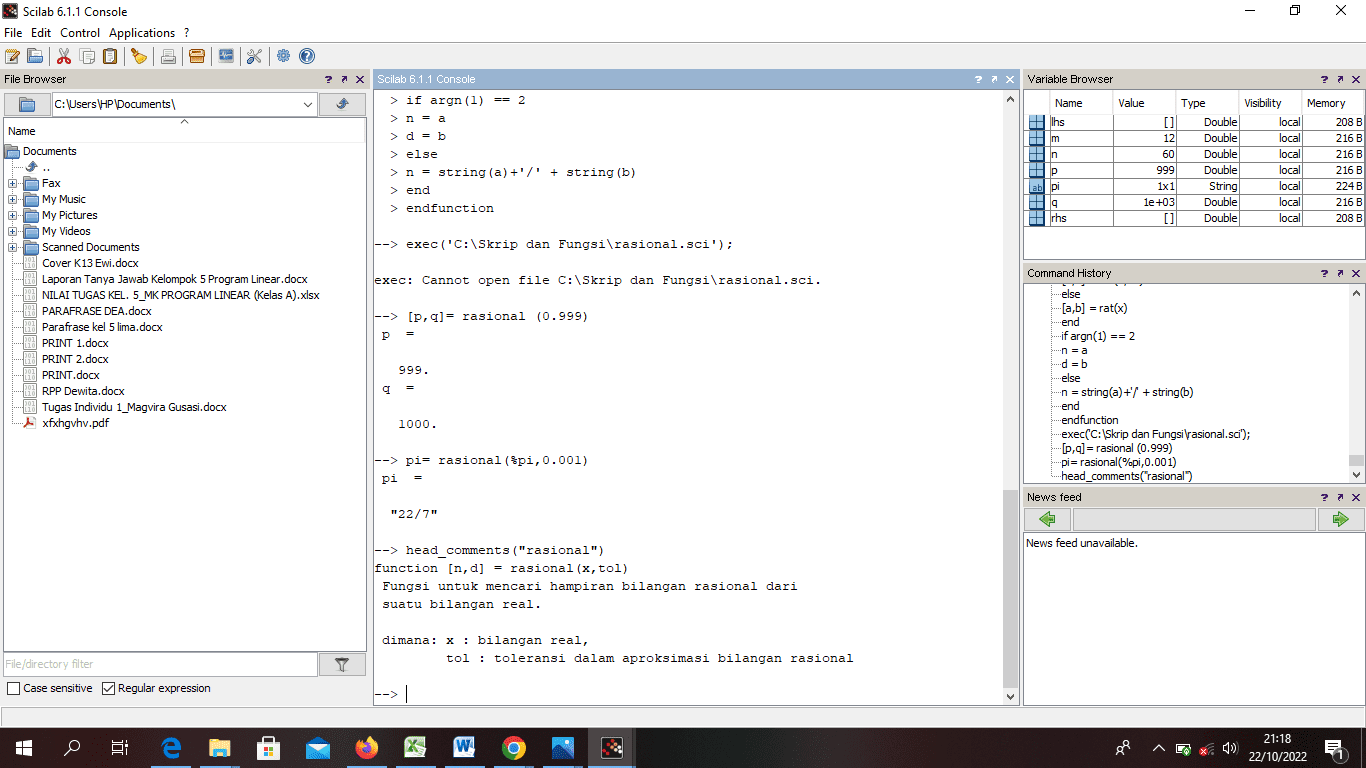Viewport: 1366px width, 768px height.
Task: Sort variables by Type column header
Action: click(1206, 103)
